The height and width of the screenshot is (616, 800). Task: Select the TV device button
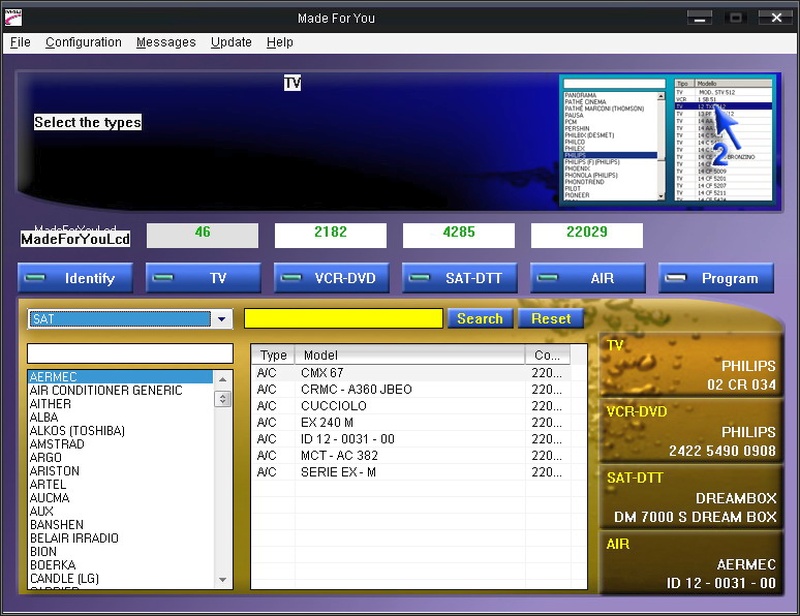[x=203, y=278]
